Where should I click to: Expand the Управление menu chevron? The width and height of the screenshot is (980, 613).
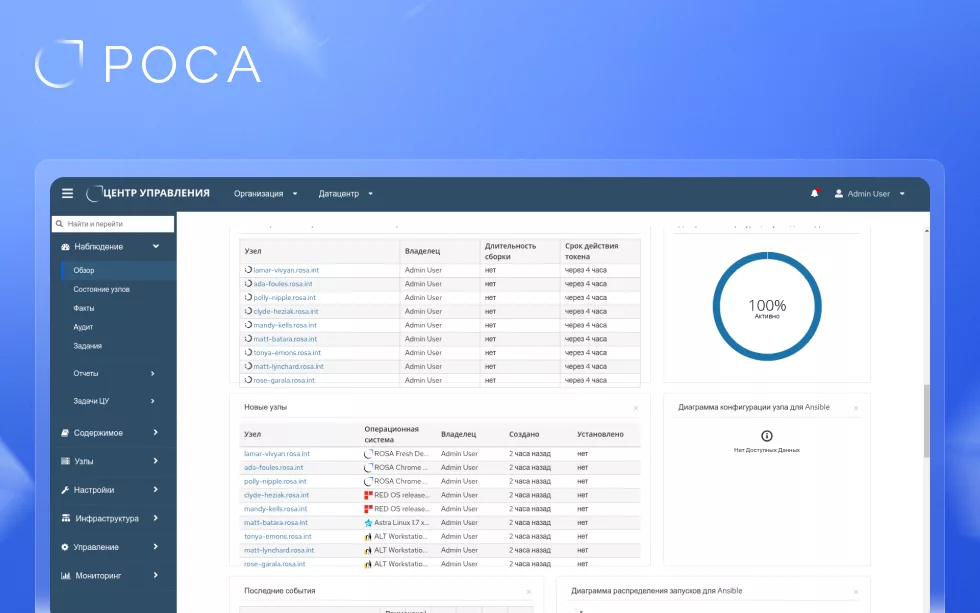[x=156, y=546]
